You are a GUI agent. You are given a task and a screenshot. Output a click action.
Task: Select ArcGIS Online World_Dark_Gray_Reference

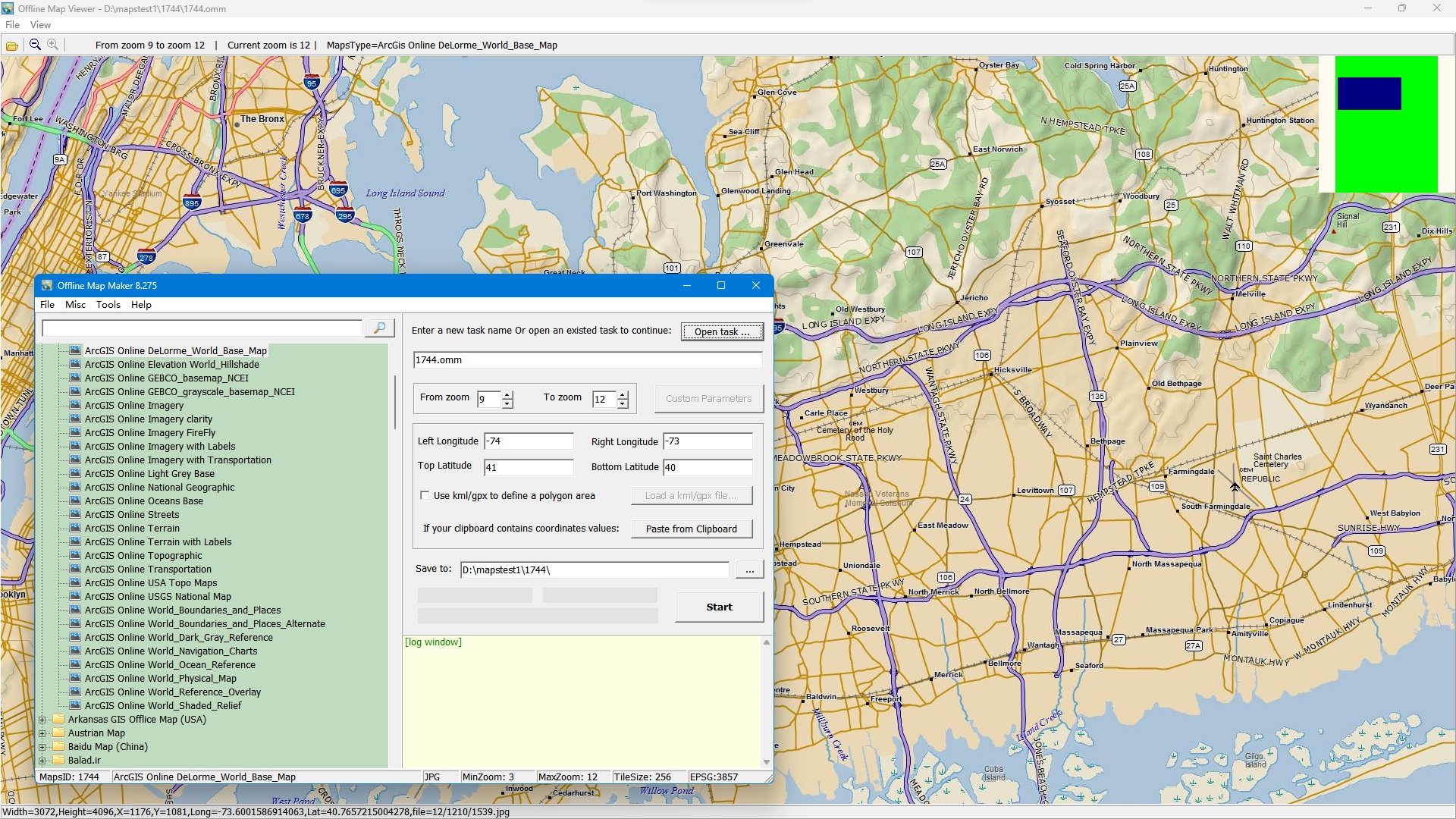(178, 637)
